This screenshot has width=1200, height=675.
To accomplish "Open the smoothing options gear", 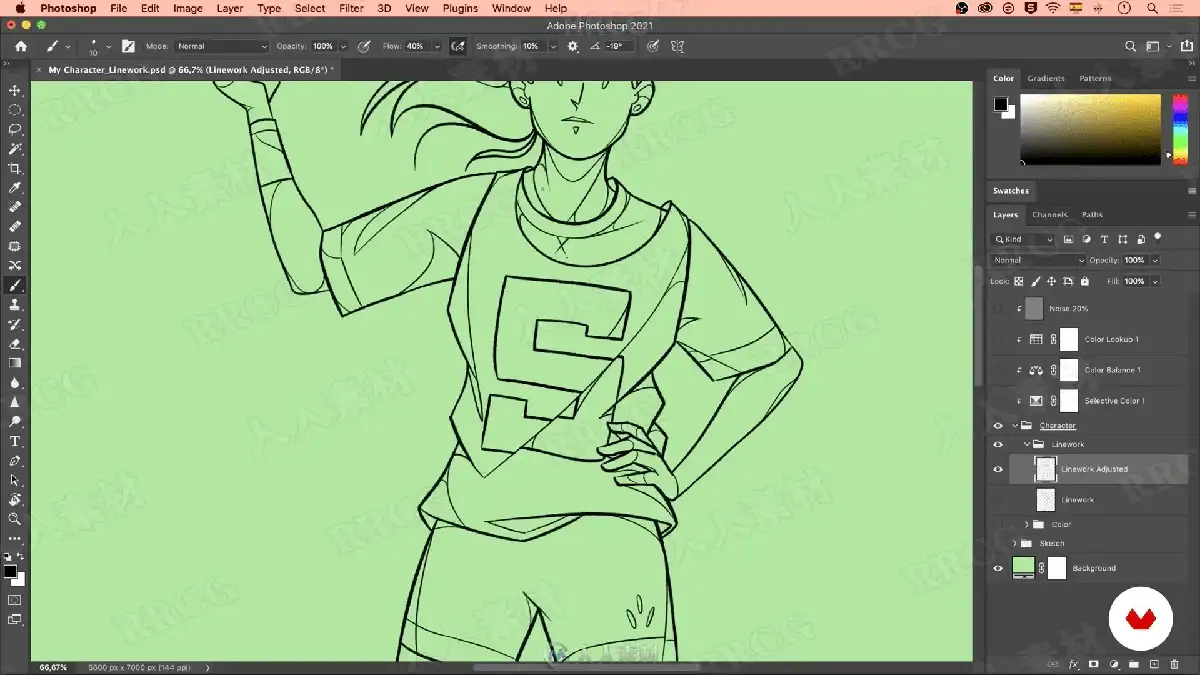I will click(573, 46).
